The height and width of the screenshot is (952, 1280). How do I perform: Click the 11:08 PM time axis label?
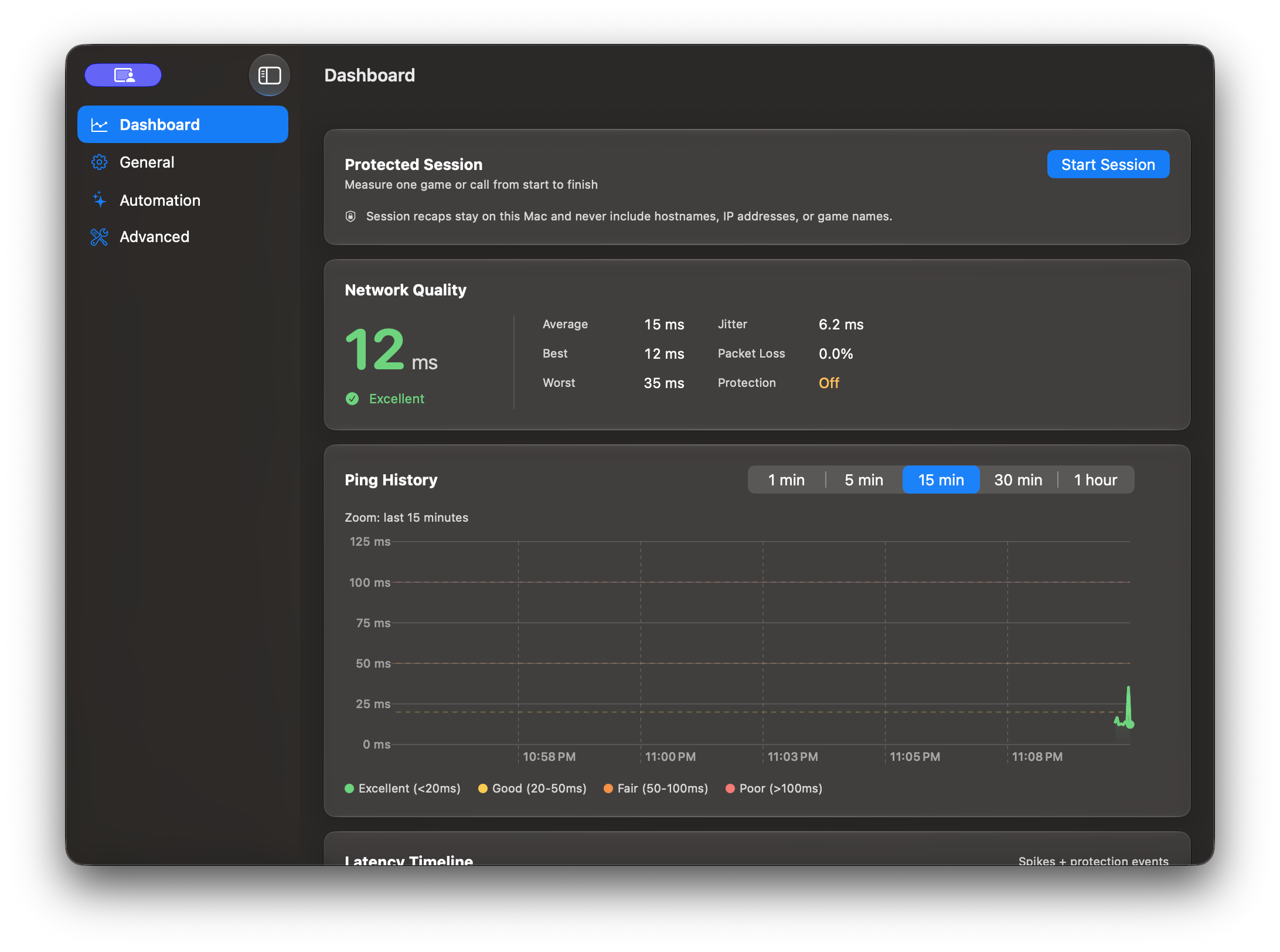click(1037, 757)
